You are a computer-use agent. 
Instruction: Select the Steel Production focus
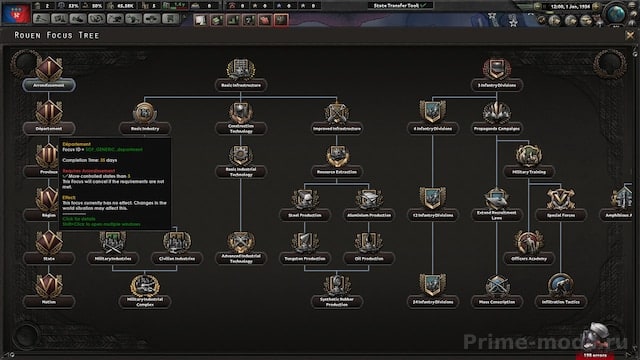pyautogui.click(x=305, y=205)
